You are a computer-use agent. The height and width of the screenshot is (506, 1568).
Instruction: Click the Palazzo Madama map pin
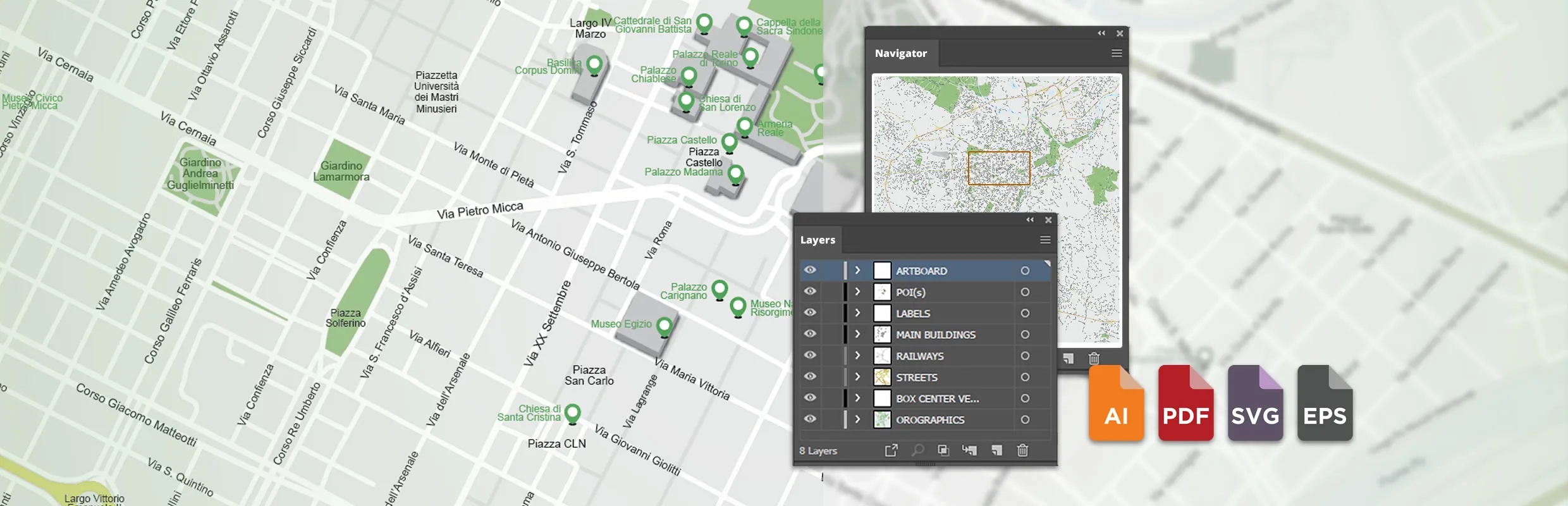tap(735, 174)
